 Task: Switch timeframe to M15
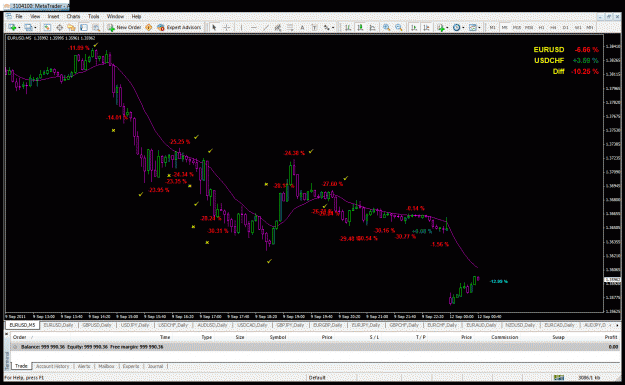coord(517,28)
